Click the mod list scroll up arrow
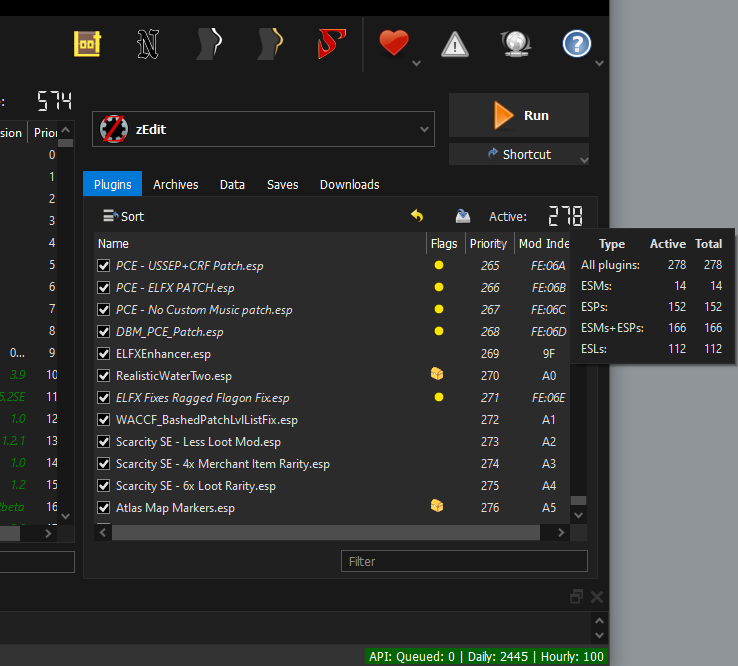 [x=66, y=129]
